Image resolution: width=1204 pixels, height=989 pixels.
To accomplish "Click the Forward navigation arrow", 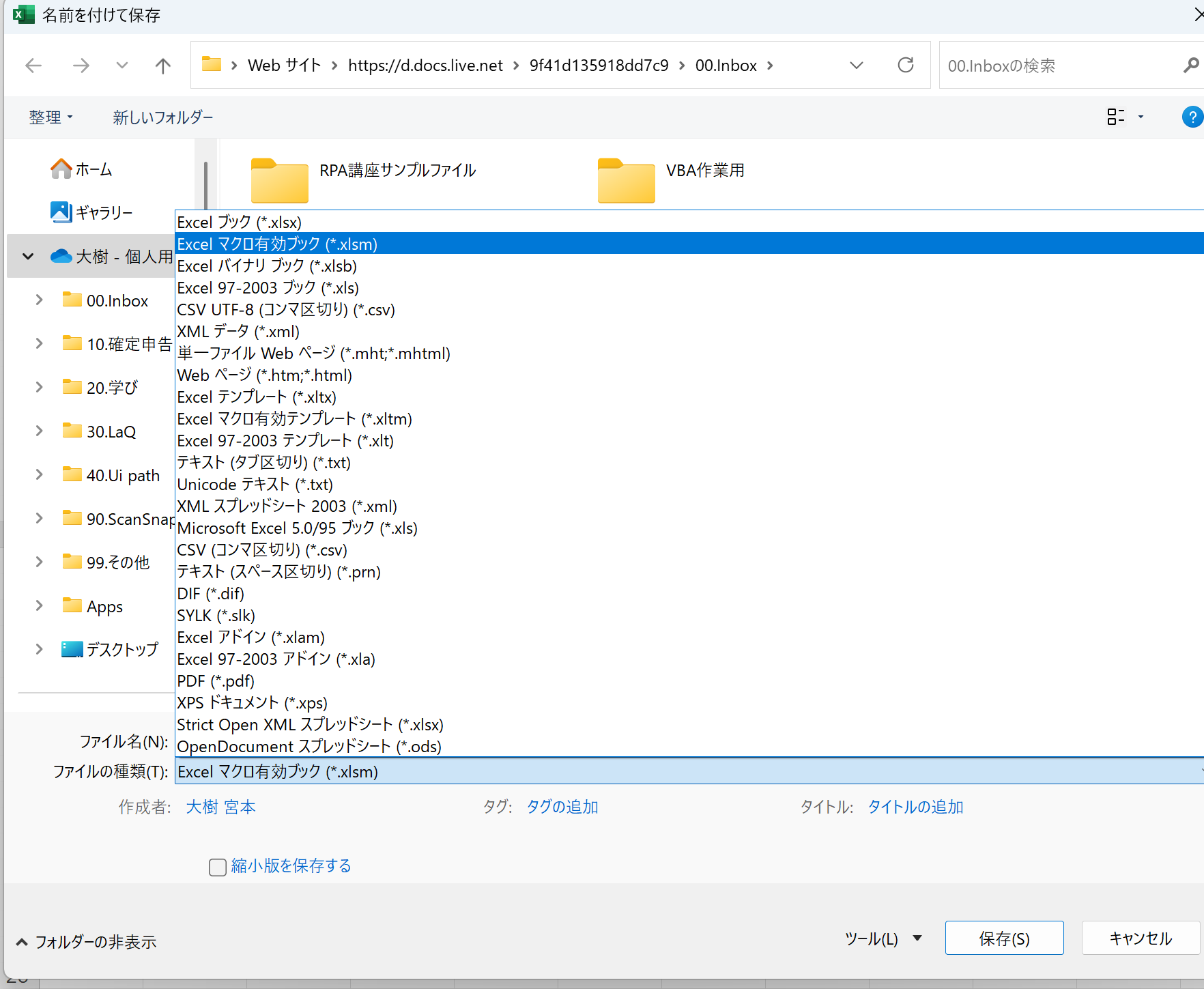I will tap(81, 66).
